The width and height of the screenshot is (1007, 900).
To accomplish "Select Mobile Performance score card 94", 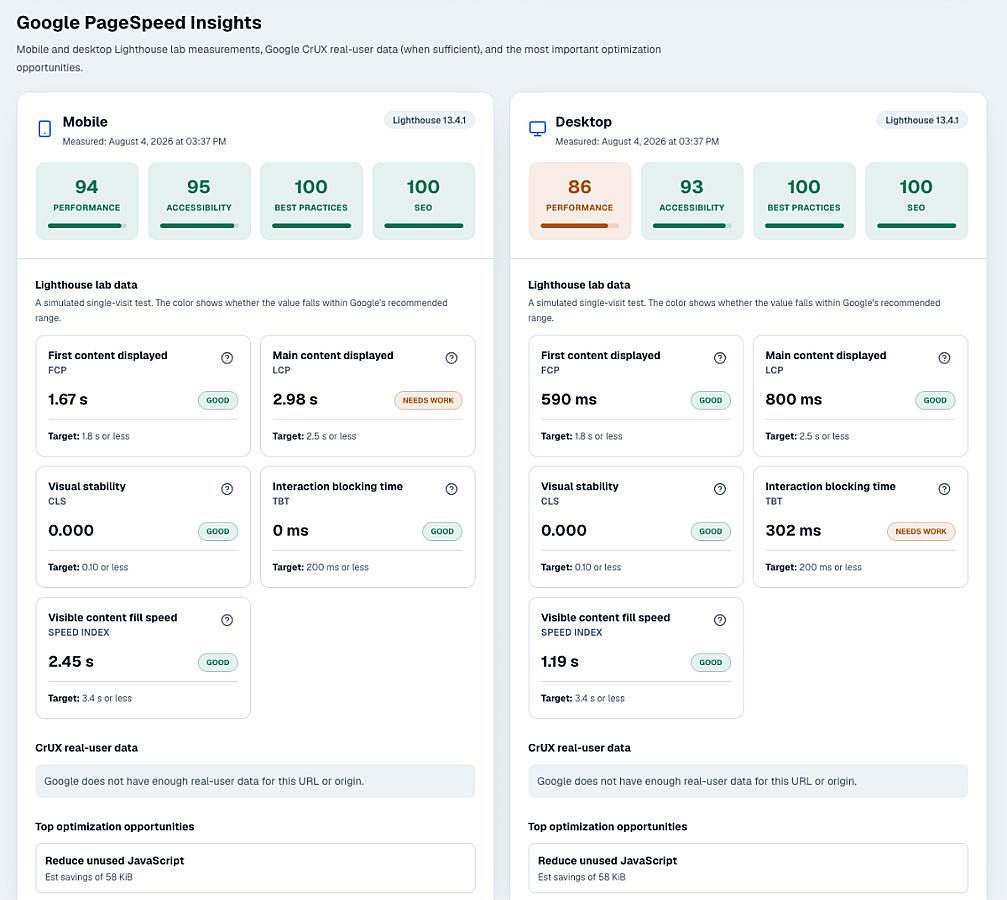I will pyautogui.click(x=87, y=201).
